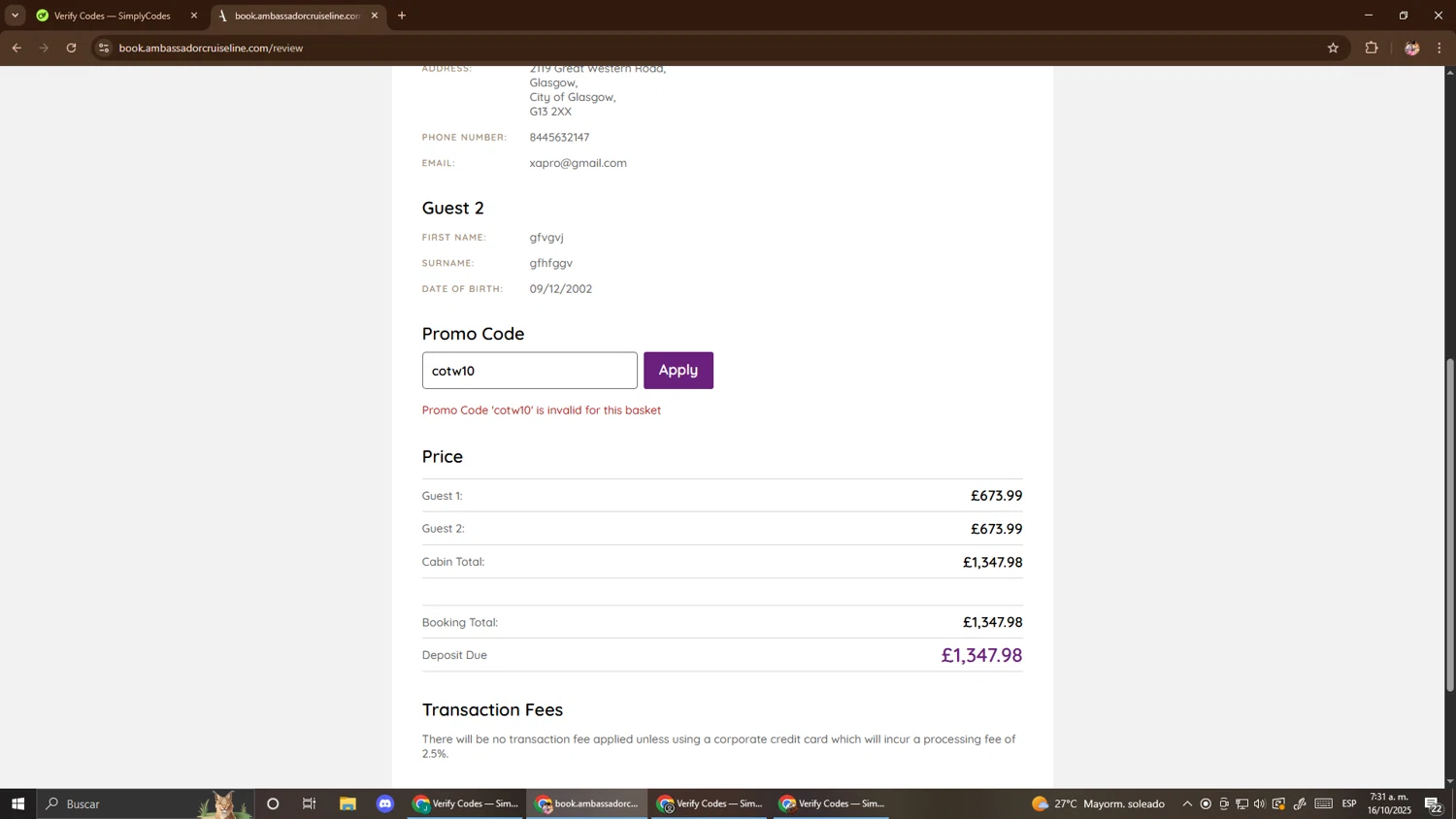Viewport: 1456px width, 819px height.
Task: Open the touch keyboard tray icon
Action: [1324, 803]
